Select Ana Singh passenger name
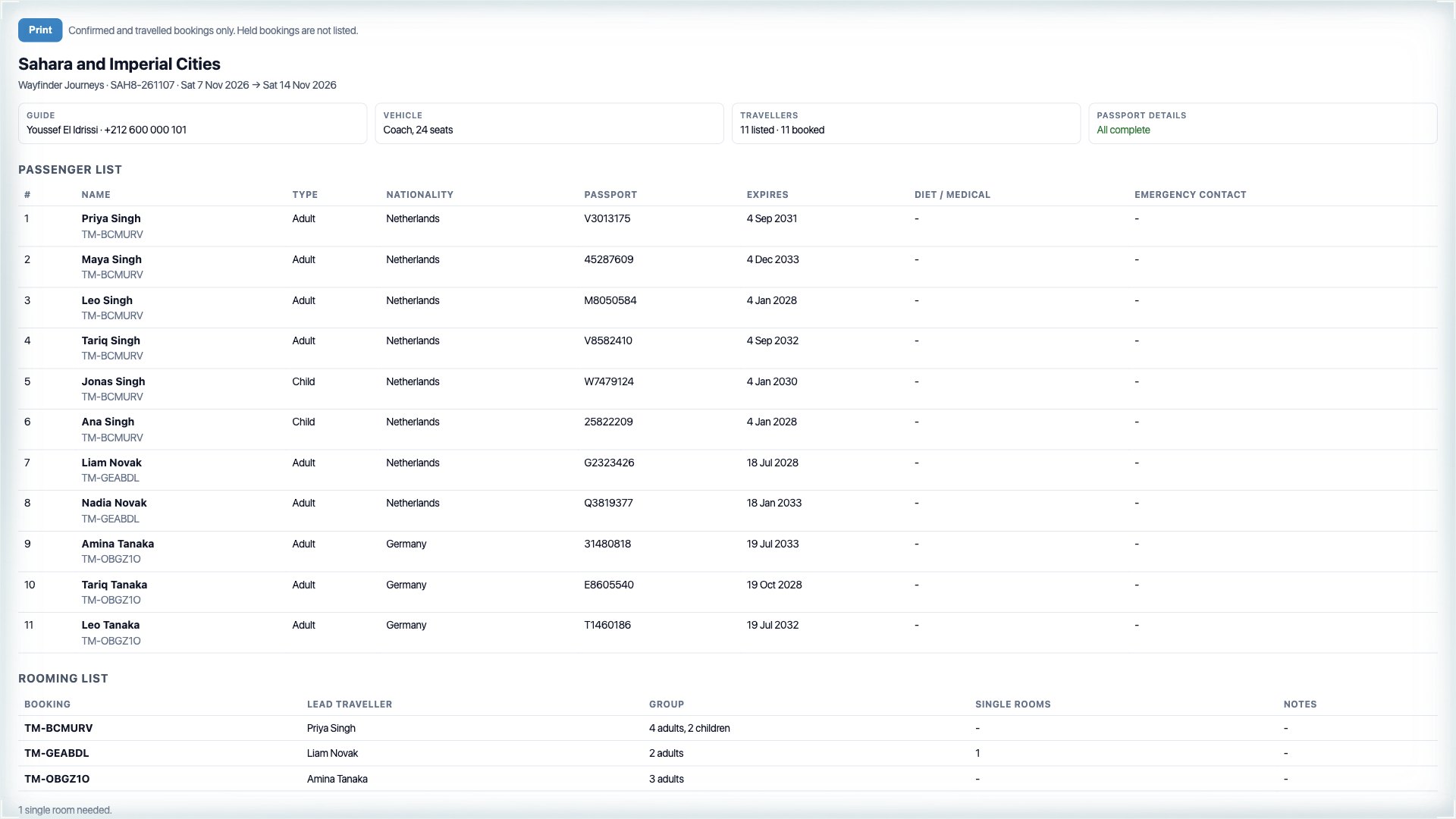Image resolution: width=1456 pixels, height=819 pixels. click(x=108, y=422)
